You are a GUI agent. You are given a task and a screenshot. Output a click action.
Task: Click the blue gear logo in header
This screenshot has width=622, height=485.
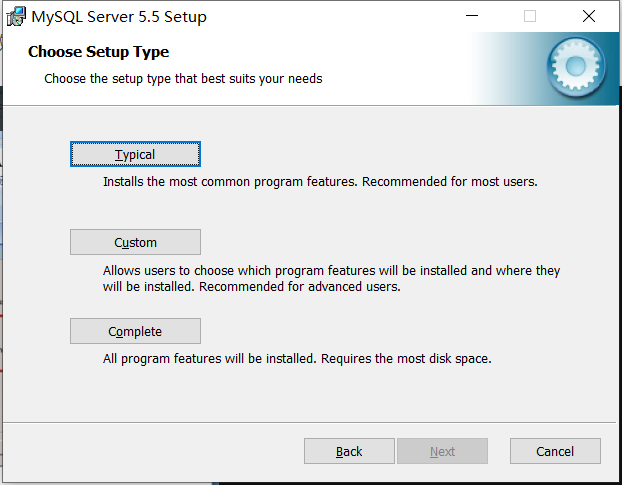(576, 66)
